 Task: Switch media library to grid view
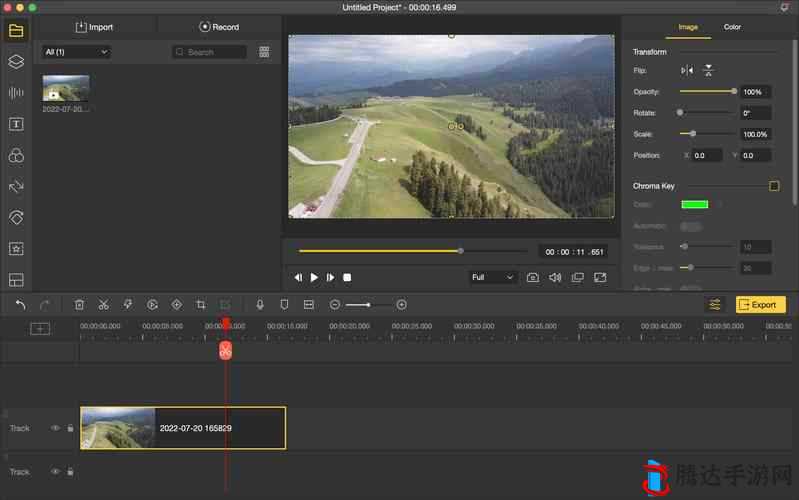tap(264, 52)
